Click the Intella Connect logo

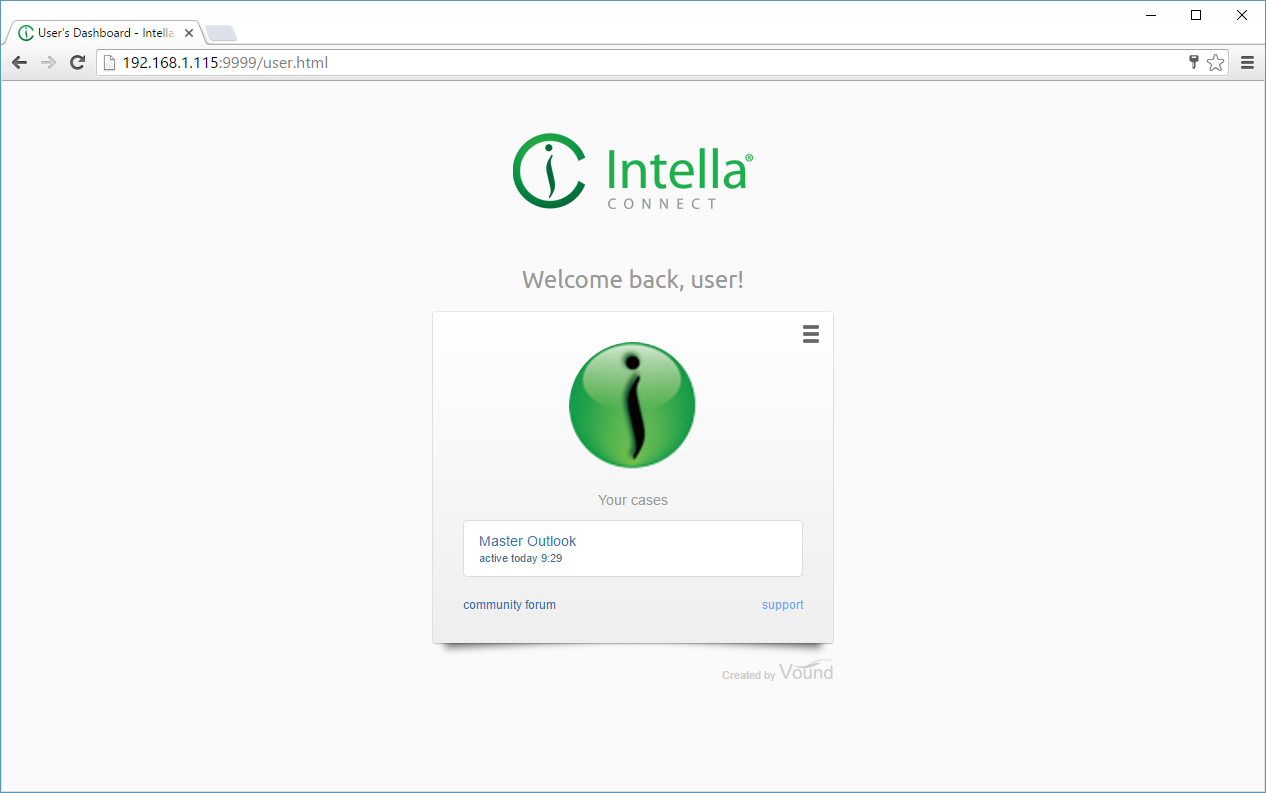pos(632,170)
